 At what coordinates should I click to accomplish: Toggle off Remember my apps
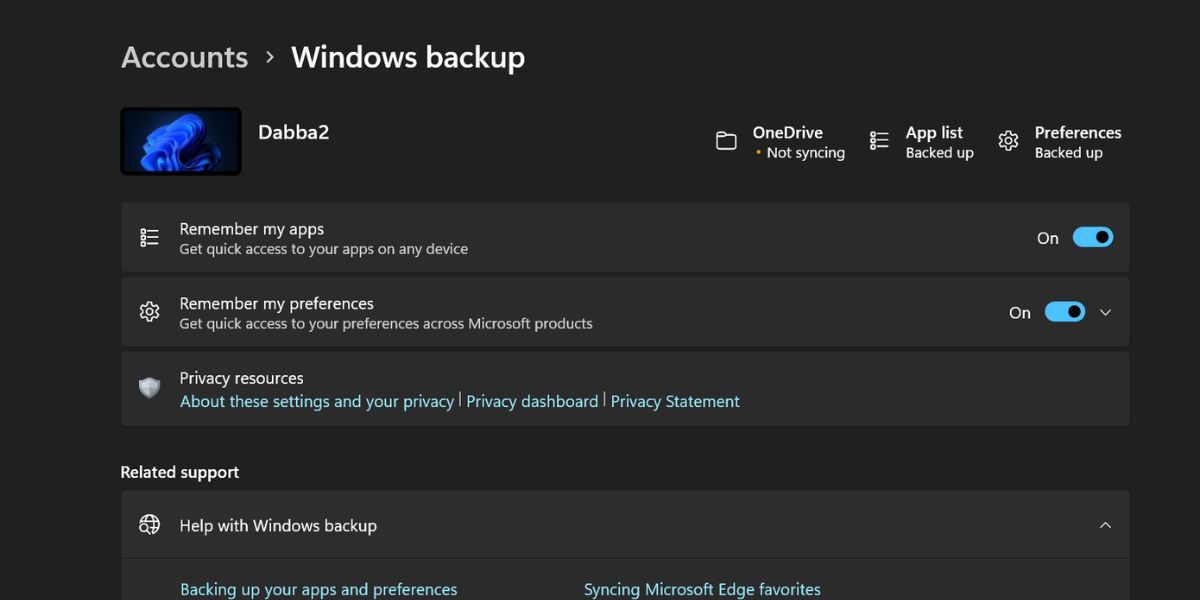click(1092, 237)
